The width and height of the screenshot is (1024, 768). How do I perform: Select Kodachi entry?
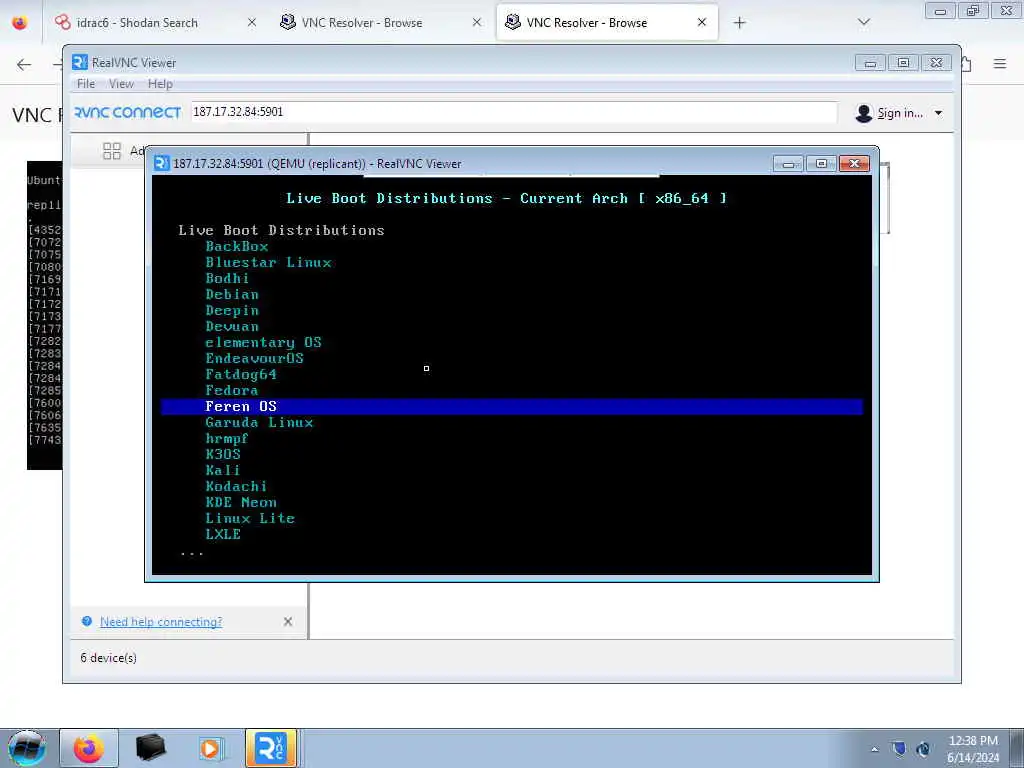[x=236, y=486]
